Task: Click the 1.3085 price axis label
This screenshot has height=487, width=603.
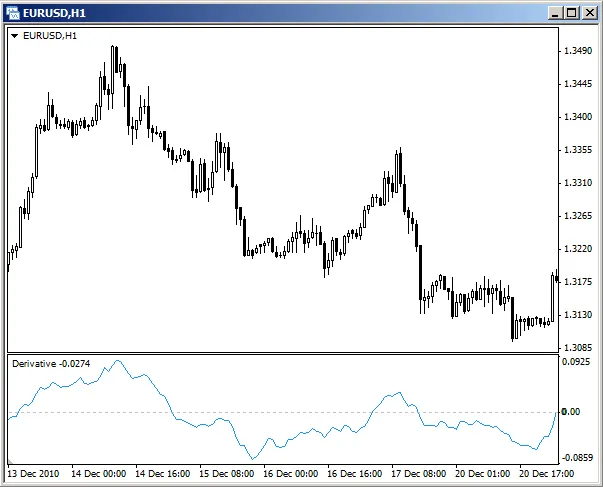Action: pyautogui.click(x=578, y=348)
